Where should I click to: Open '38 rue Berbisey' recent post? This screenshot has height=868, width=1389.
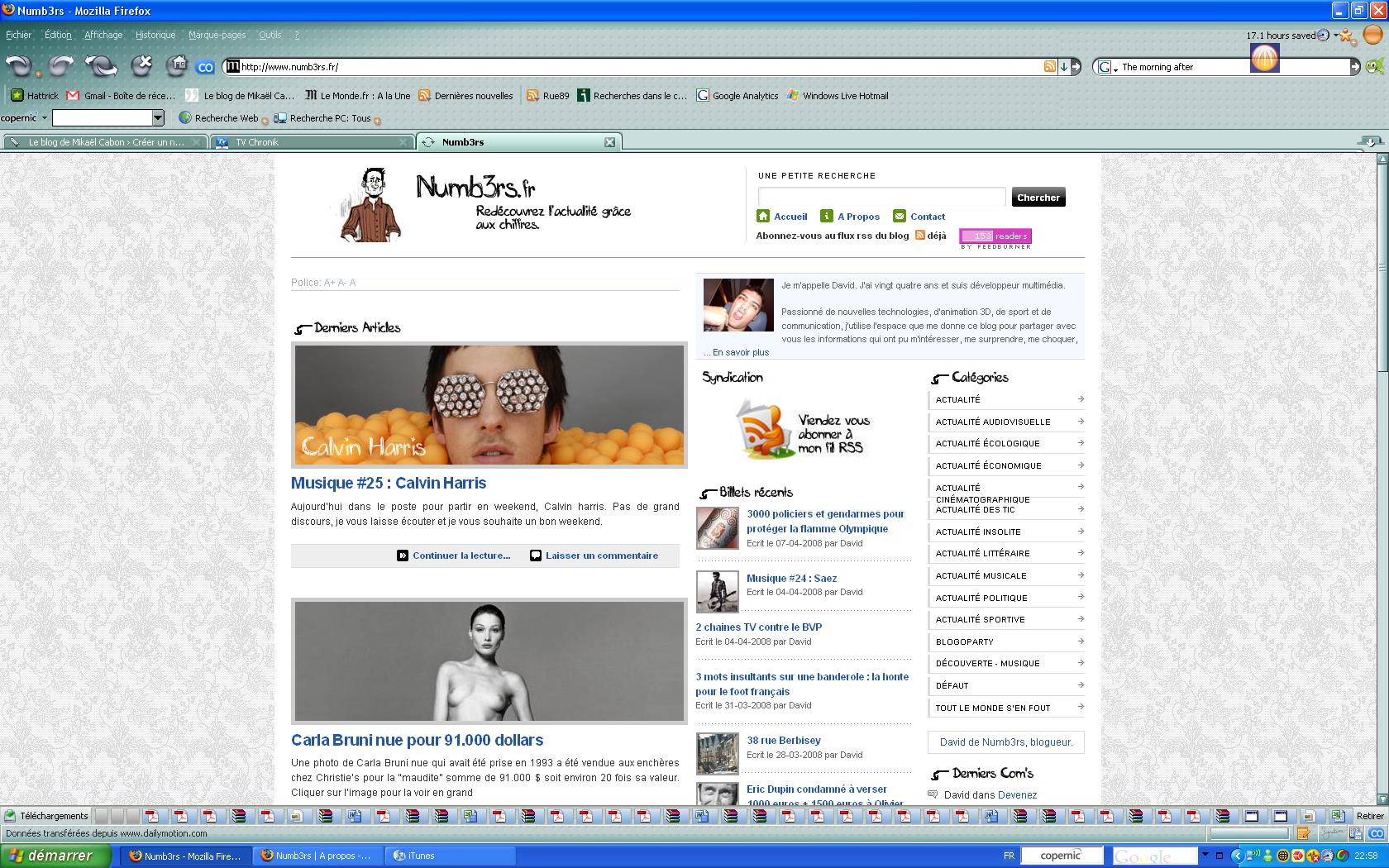pyautogui.click(x=783, y=741)
